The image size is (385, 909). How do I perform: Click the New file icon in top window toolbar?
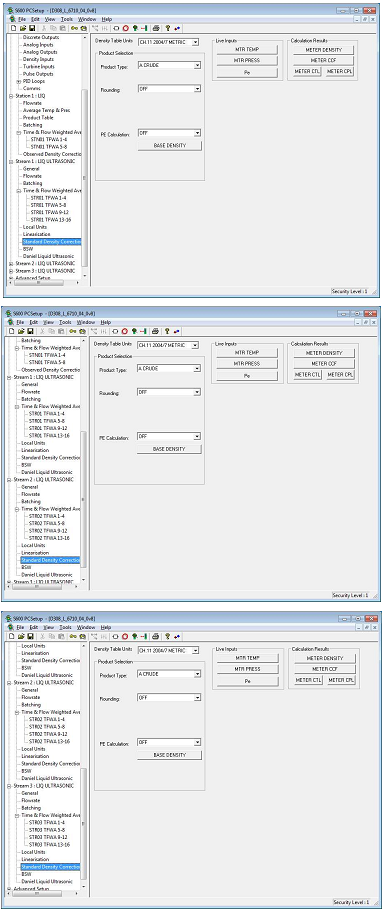[x=14, y=28]
